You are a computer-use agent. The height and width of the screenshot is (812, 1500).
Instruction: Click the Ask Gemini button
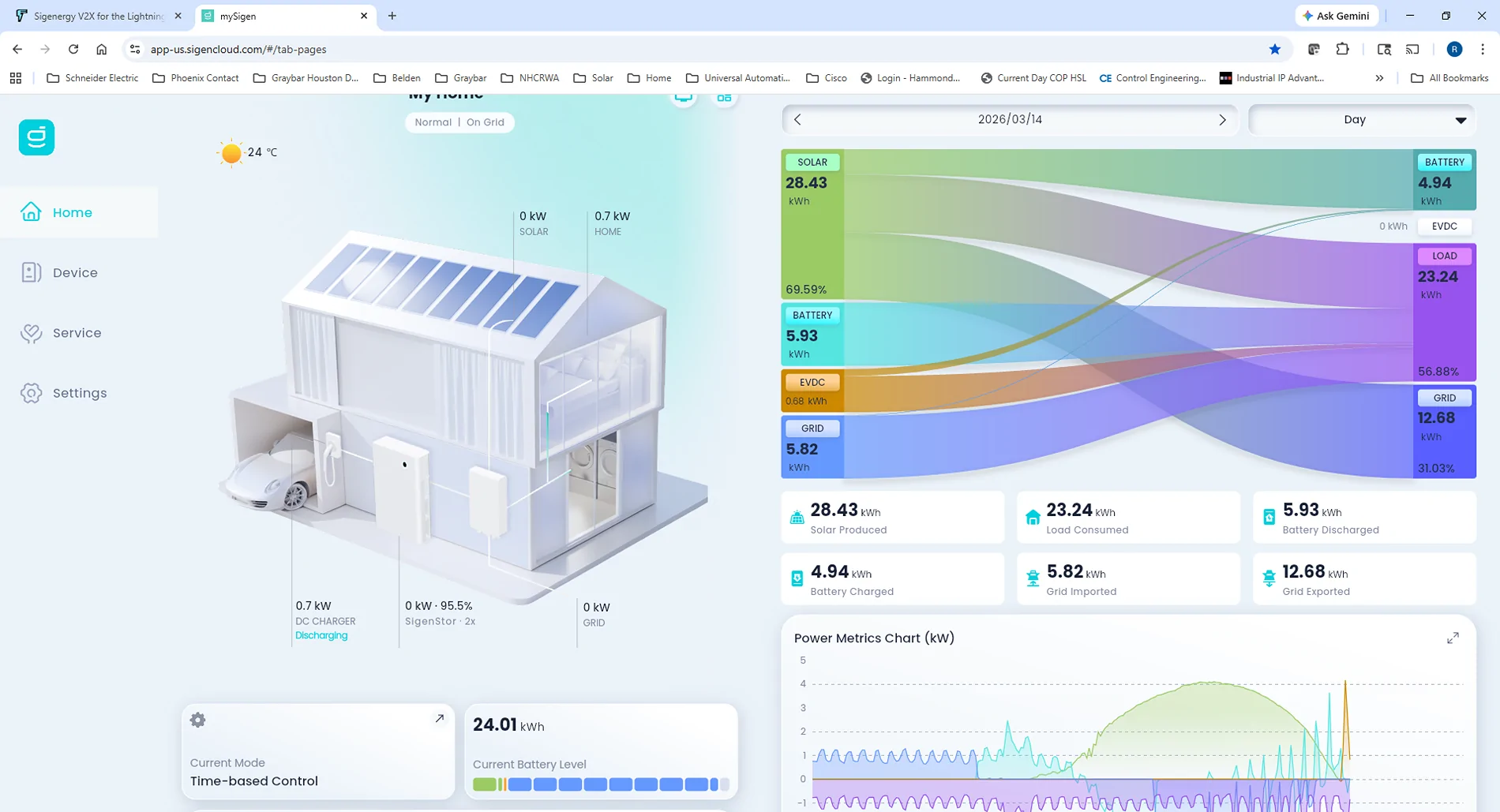tap(1336, 16)
